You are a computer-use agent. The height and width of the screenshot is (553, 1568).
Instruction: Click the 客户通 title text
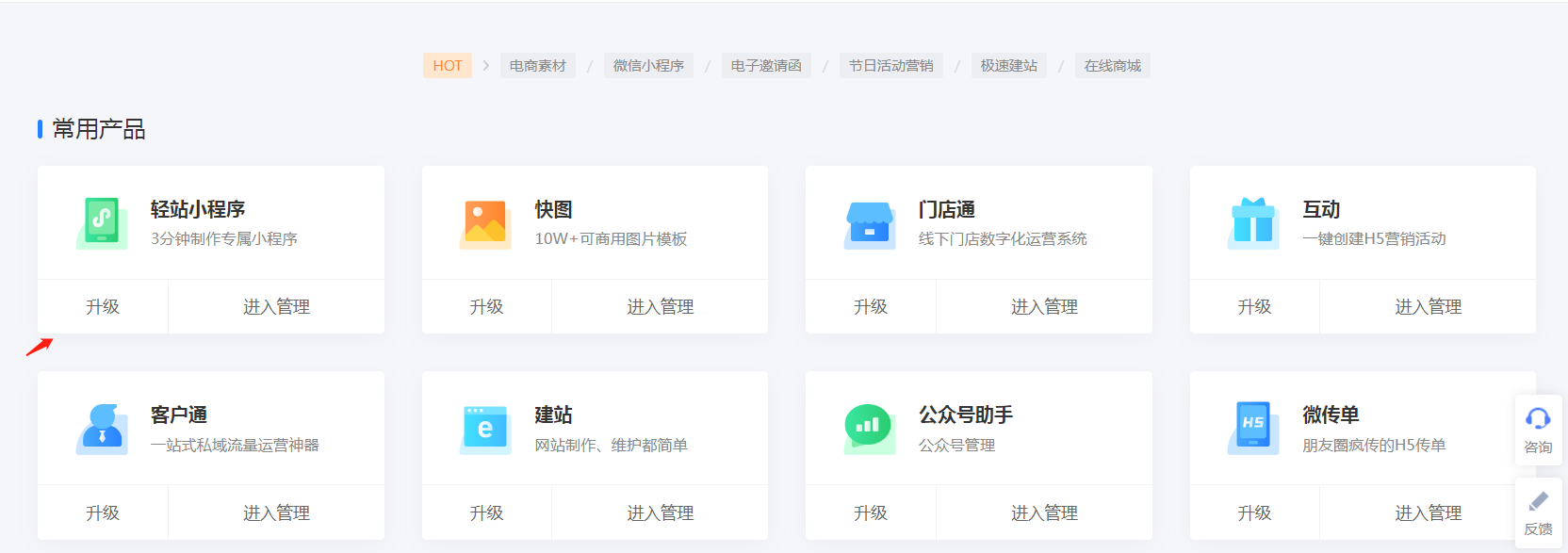179,415
